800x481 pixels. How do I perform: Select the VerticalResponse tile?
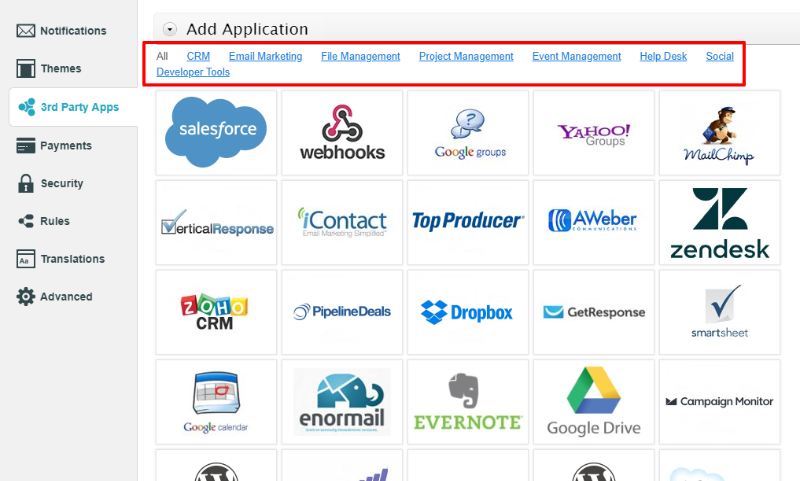[216, 222]
